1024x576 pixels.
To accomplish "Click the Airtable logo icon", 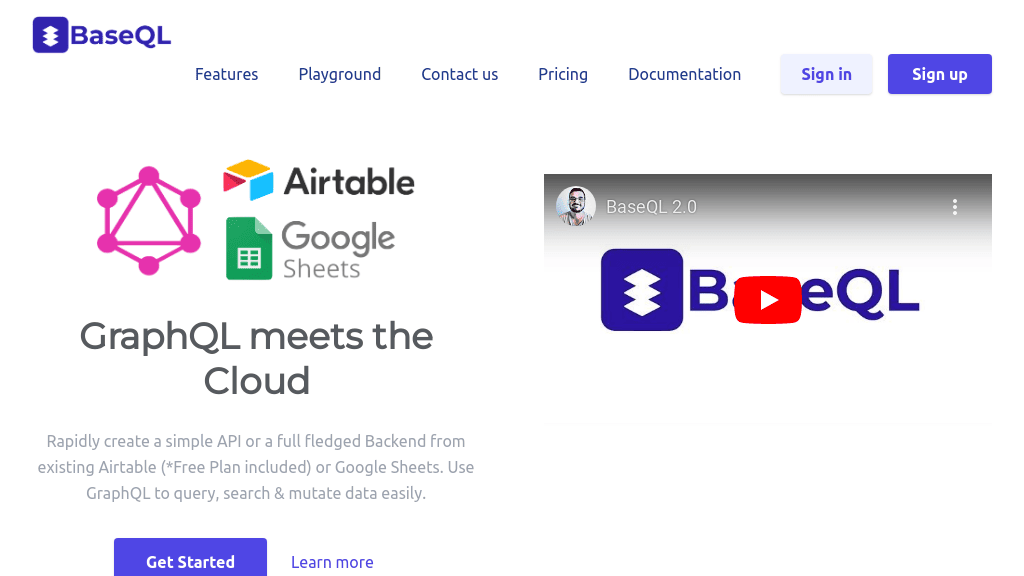I will [248, 178].
